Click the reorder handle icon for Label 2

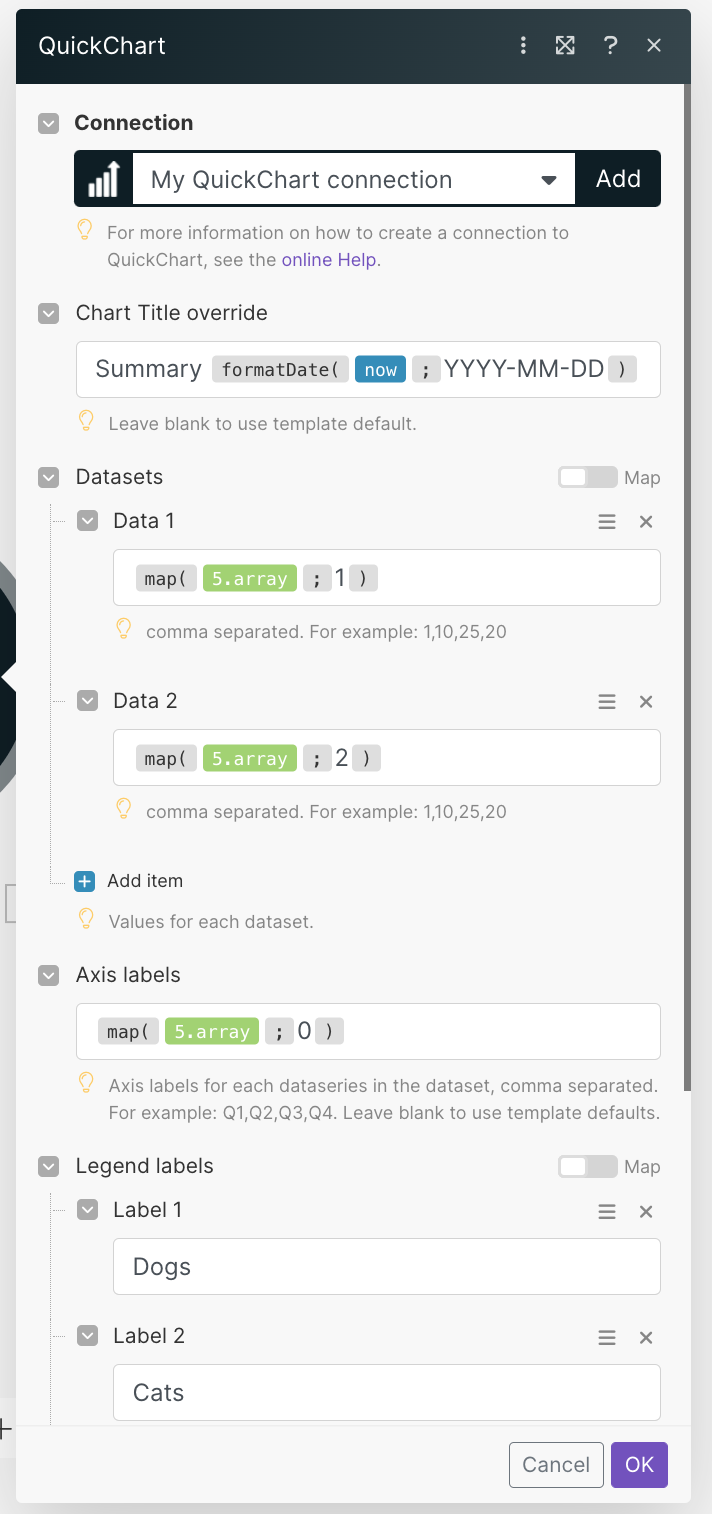607,1337
